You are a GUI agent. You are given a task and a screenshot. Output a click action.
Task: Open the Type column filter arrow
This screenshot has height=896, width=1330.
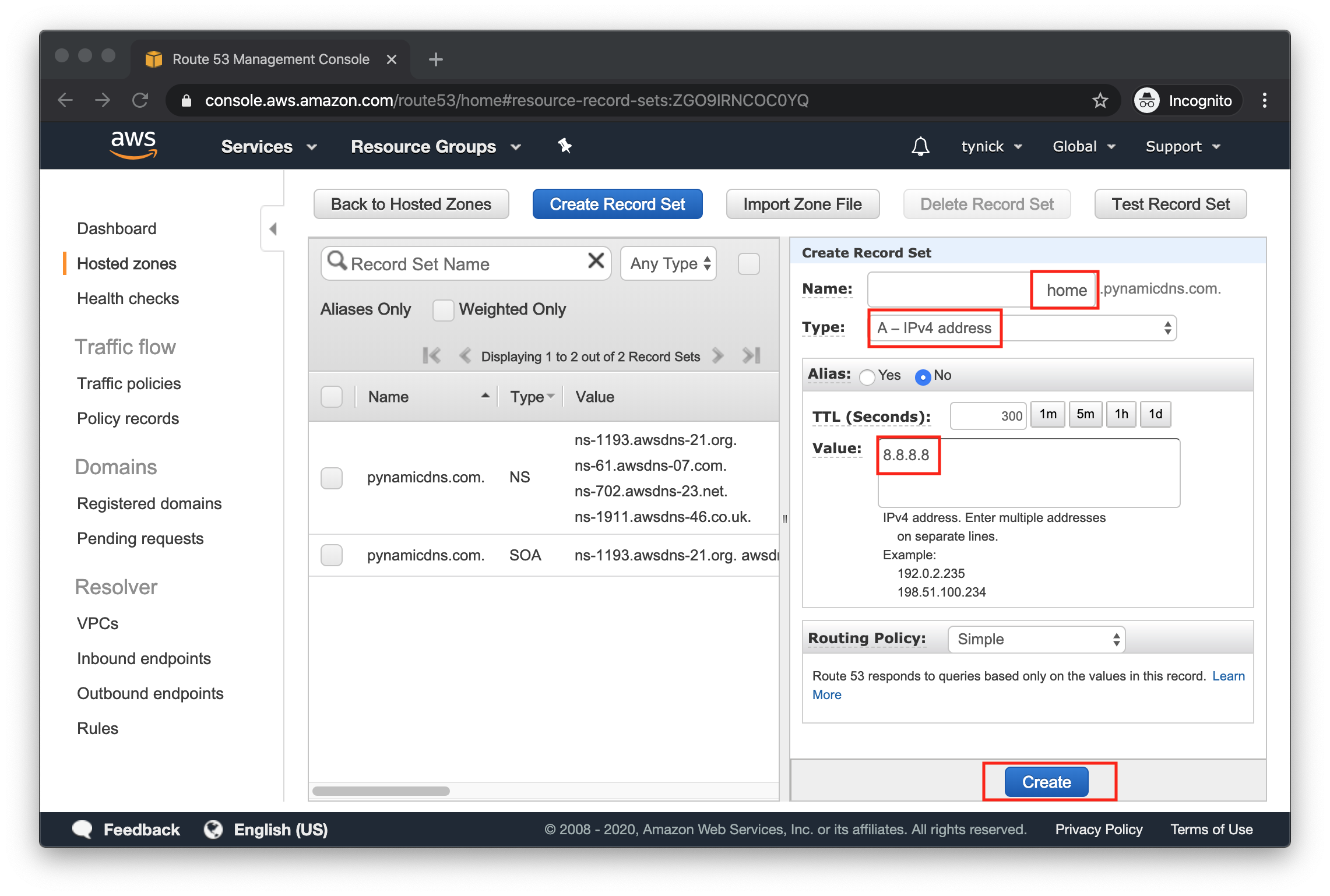pyautogui.click(x=551, y=396)
